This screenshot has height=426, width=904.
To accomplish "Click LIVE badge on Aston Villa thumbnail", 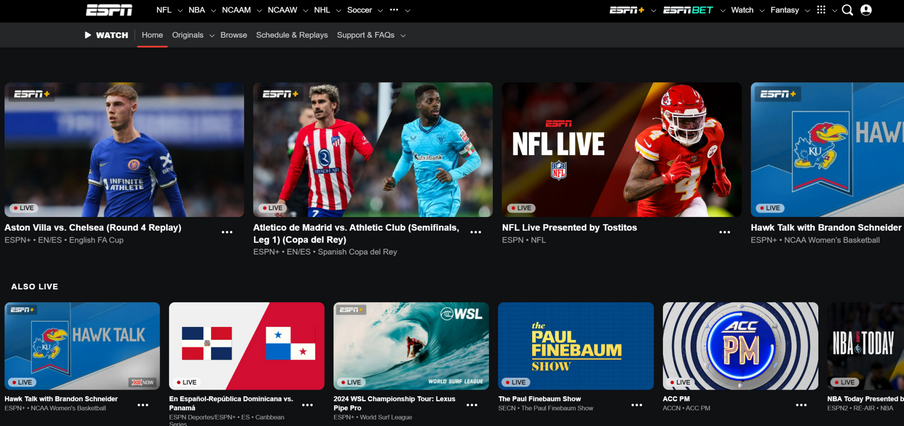I will pos(23,208).
